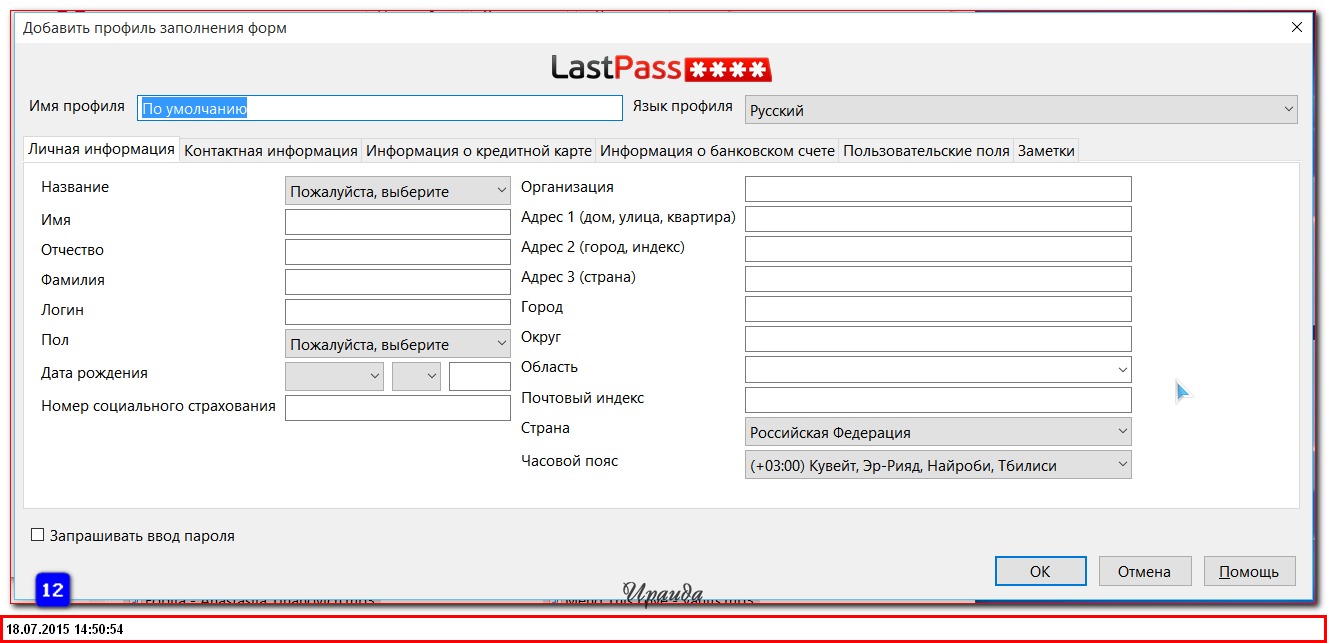The image size is (1327, 643).
Task: Click the "Отчество" middle name field
Action: point(398,252)
